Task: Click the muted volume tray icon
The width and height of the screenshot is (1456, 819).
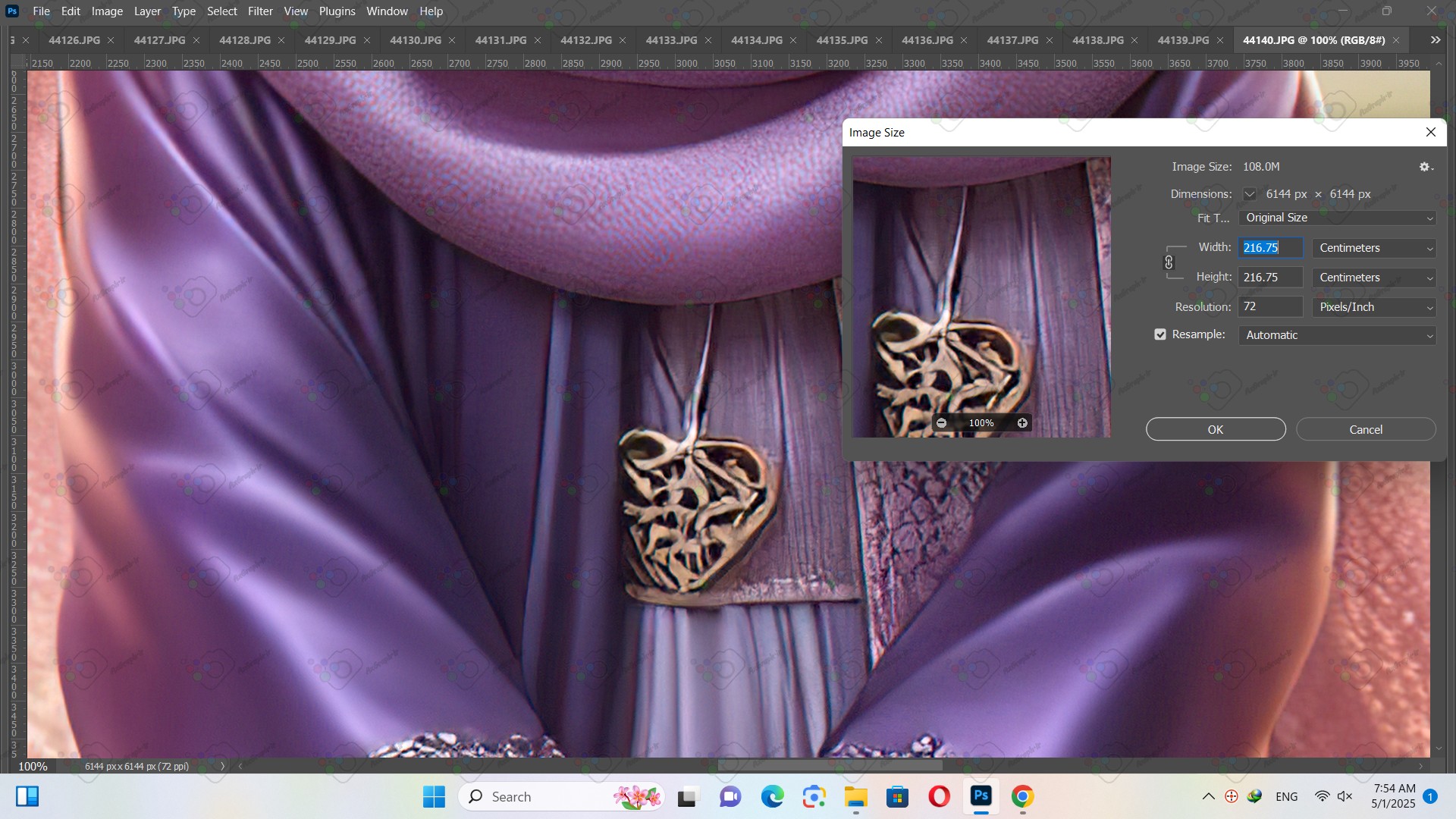Action: pos(1345,797)
